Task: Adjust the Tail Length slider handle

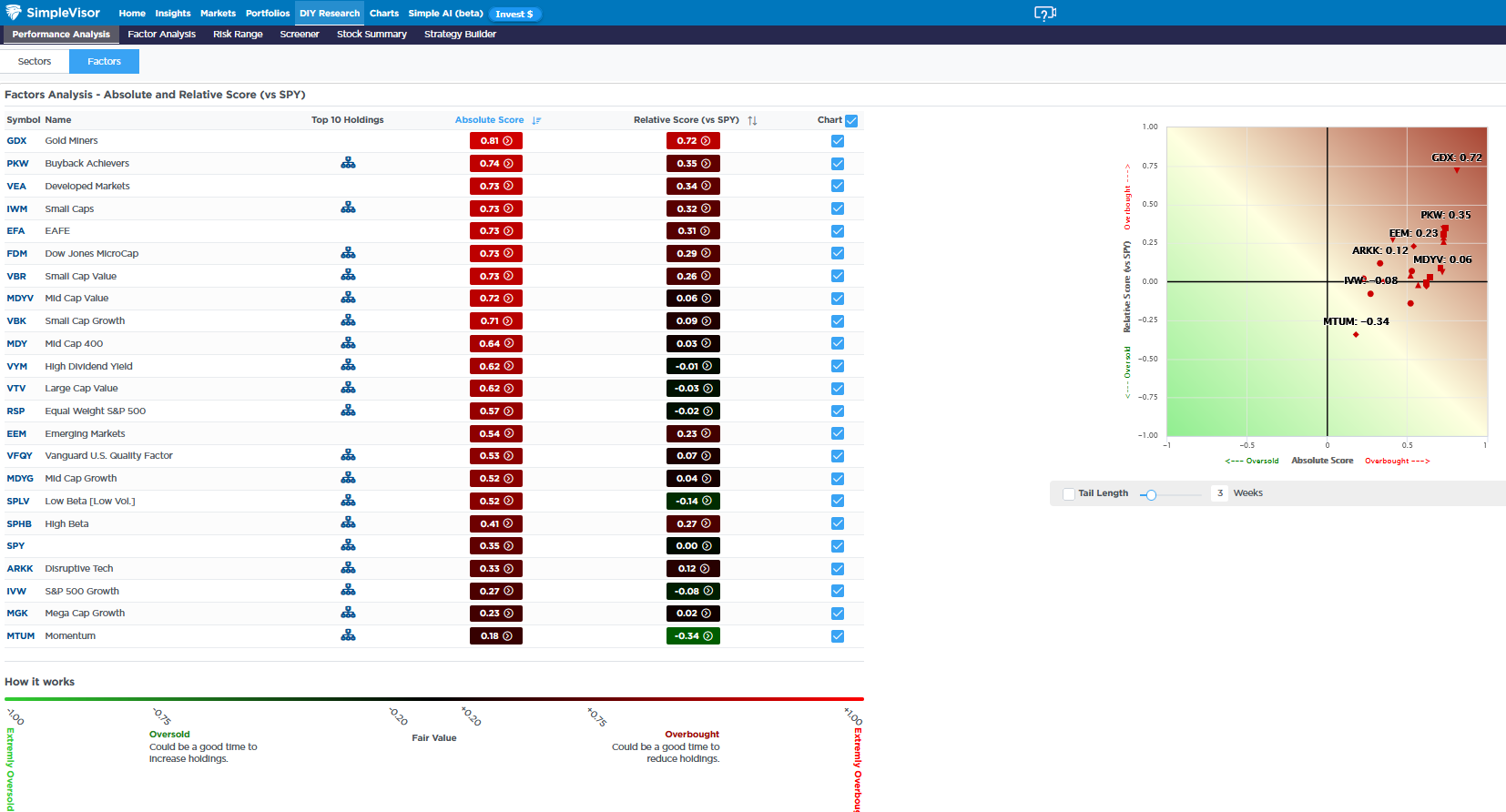Action: pos(1151,494)
